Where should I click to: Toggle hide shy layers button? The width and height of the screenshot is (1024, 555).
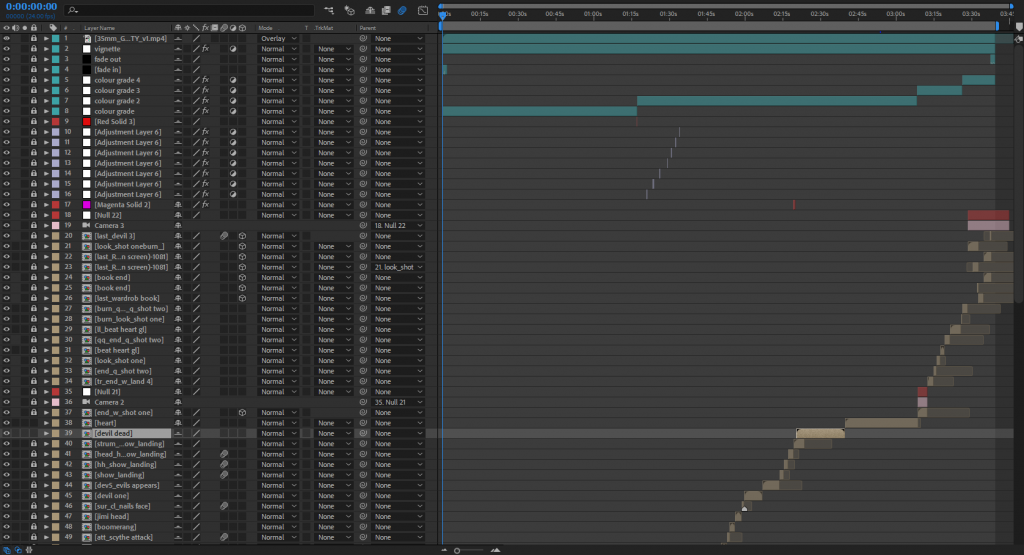[x=370, y=10]
